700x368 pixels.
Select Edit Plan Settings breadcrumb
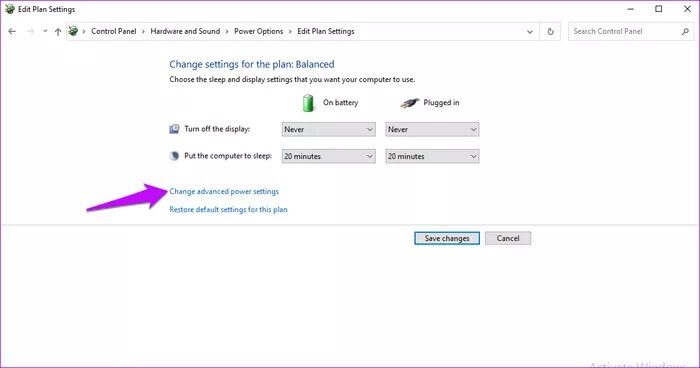pos(326,31)
